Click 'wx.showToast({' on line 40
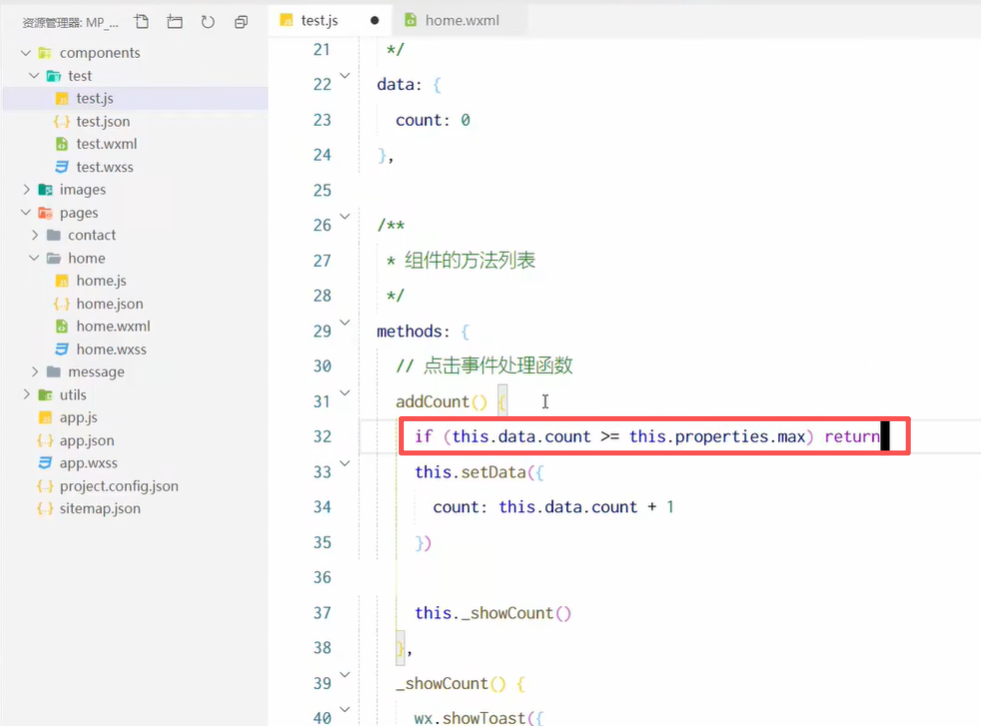Viewport: 981px width, 726px height. [479, 717]
